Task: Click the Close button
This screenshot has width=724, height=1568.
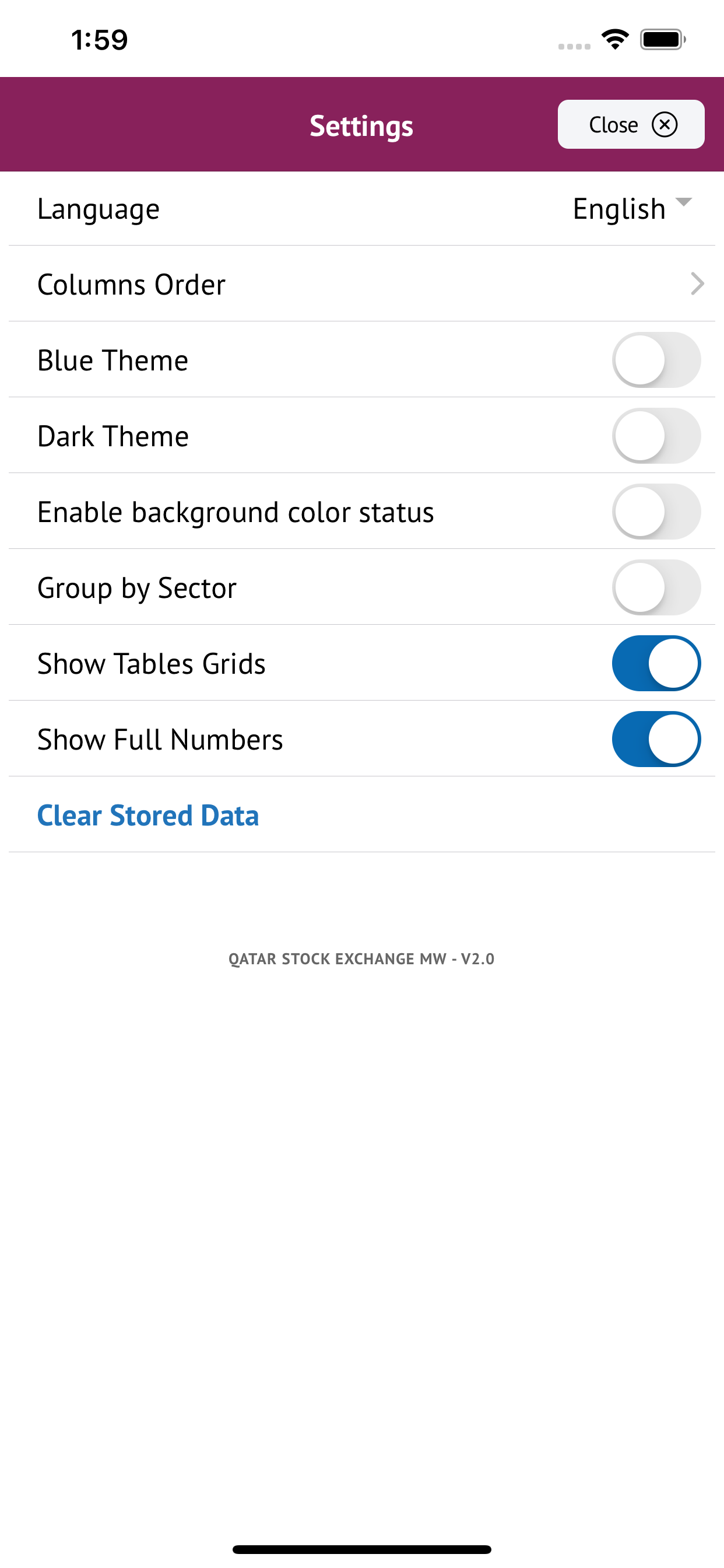Action: click(x=631, y=125)
